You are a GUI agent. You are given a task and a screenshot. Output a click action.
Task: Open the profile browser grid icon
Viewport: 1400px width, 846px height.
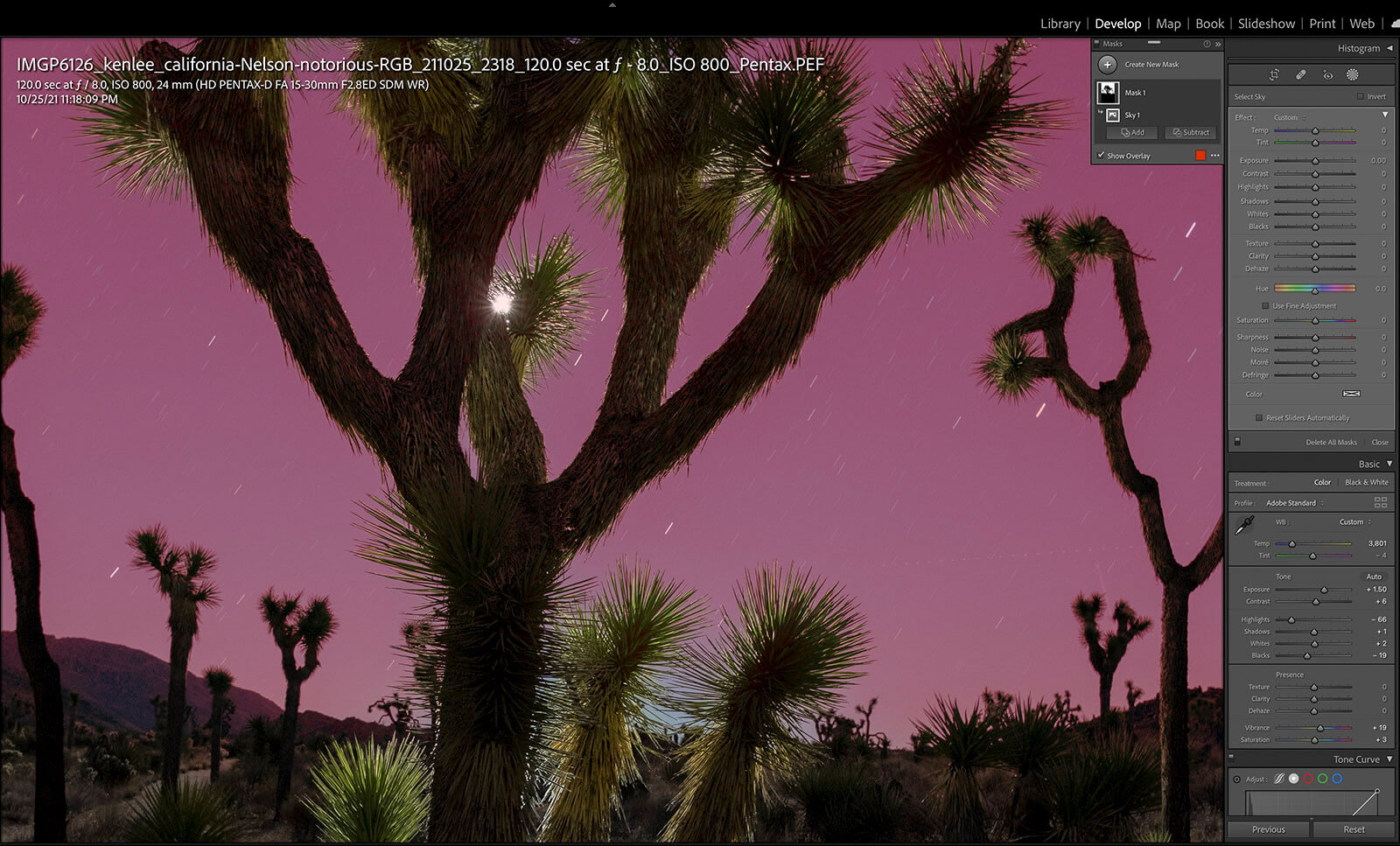(x=1380, y=503)
